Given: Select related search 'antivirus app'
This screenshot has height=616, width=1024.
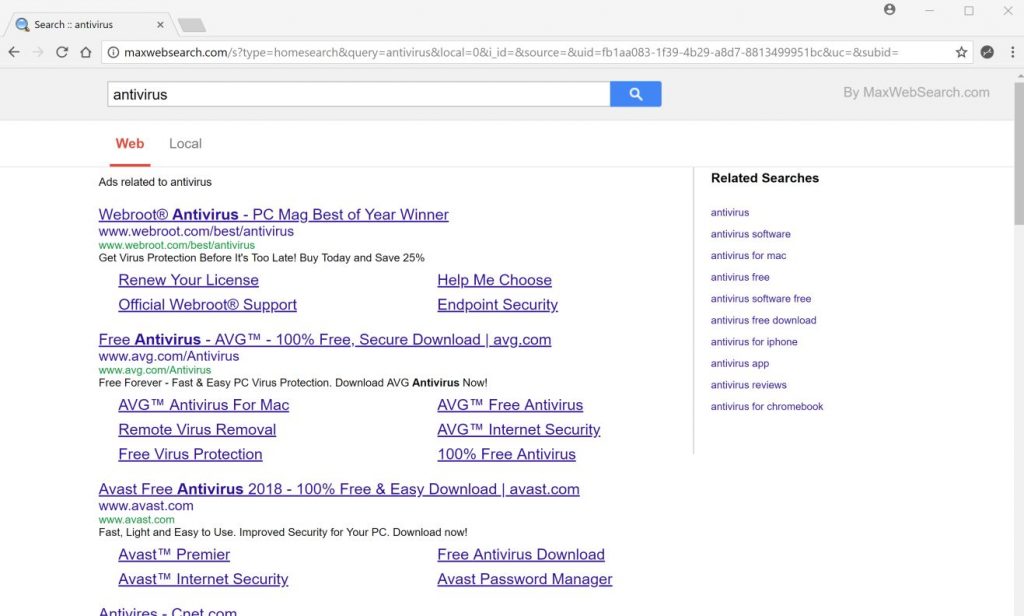Looking at the screenshot, I should click(740, 363).
